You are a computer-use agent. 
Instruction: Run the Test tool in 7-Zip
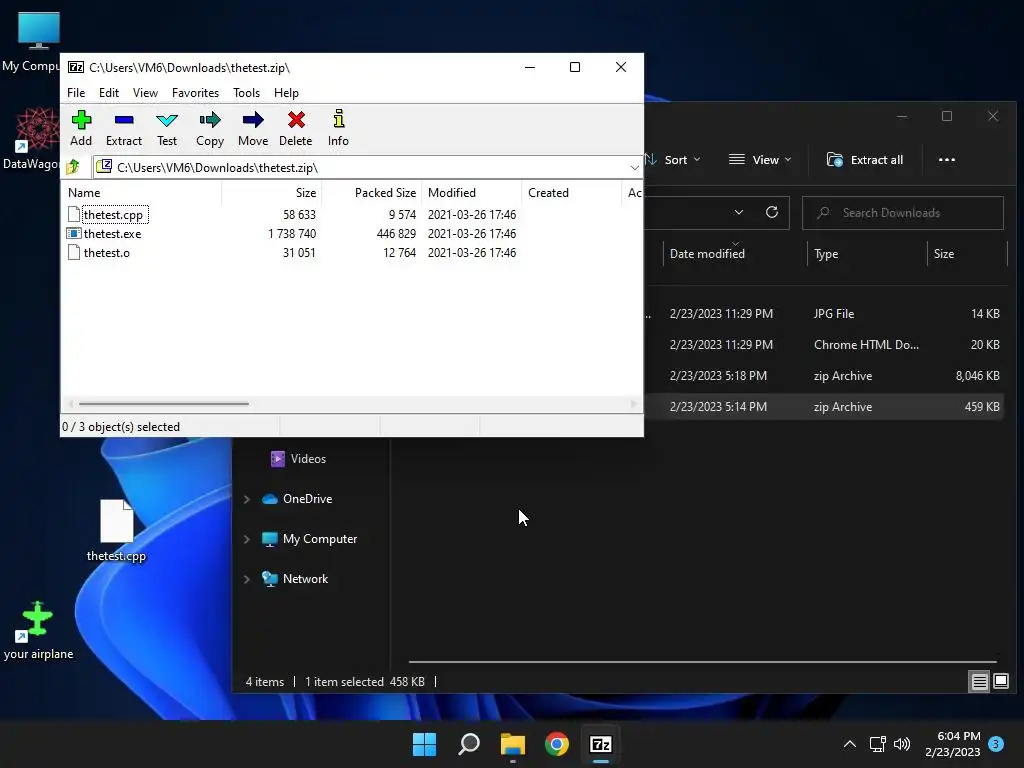[x=167, y=128]
